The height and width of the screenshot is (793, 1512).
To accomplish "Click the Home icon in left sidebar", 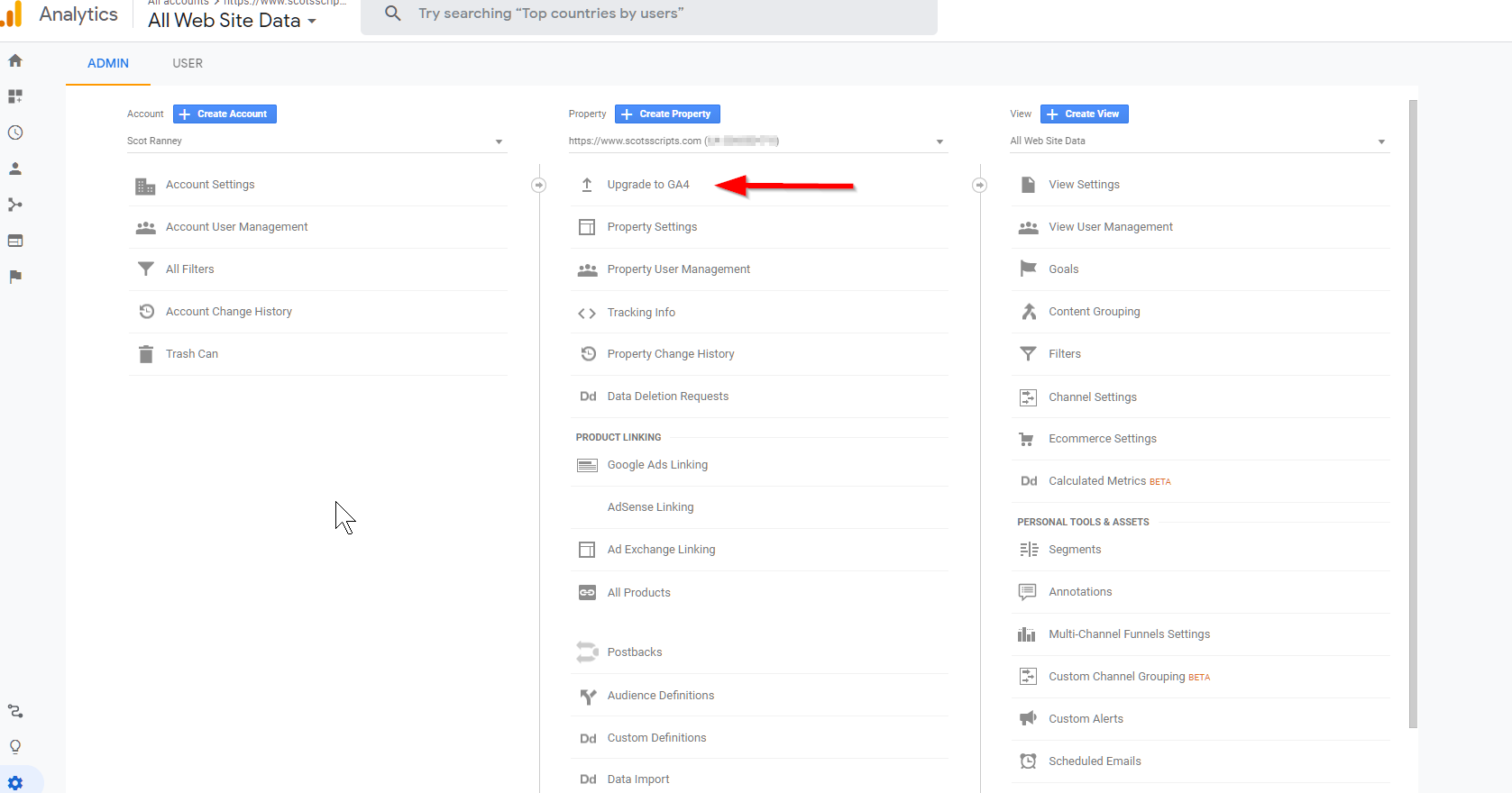I will pyautogui.click(x=15, y=61).
